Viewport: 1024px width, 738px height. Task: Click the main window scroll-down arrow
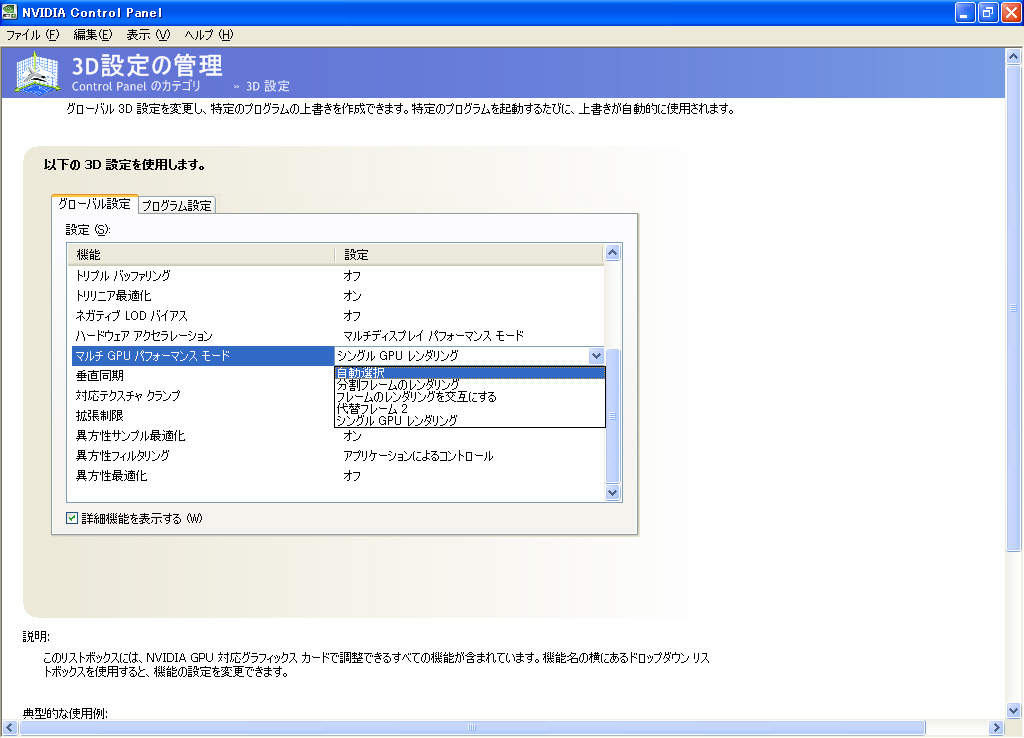[1013, 711]
